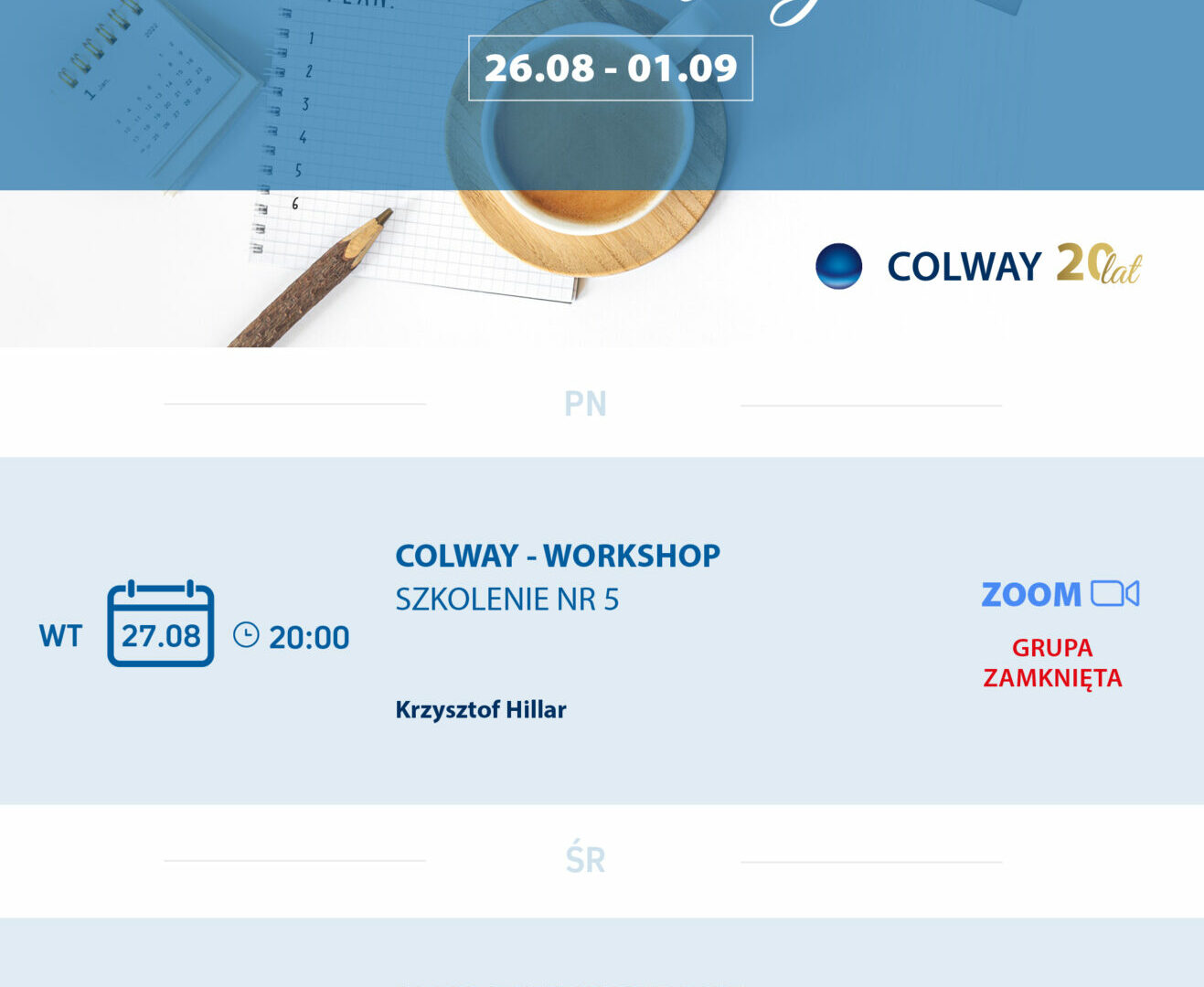Click the ZOOM logo text
The width and height of the screenshot is (1204, 987).
(1031, 595)
